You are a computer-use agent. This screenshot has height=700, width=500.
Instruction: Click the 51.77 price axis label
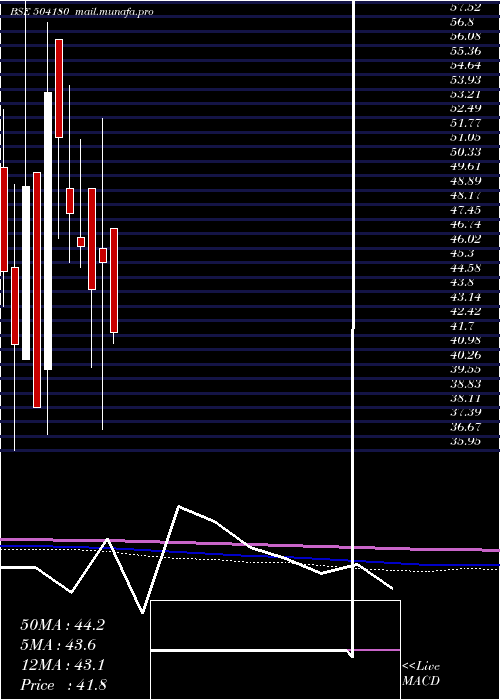tap(466, 123)
